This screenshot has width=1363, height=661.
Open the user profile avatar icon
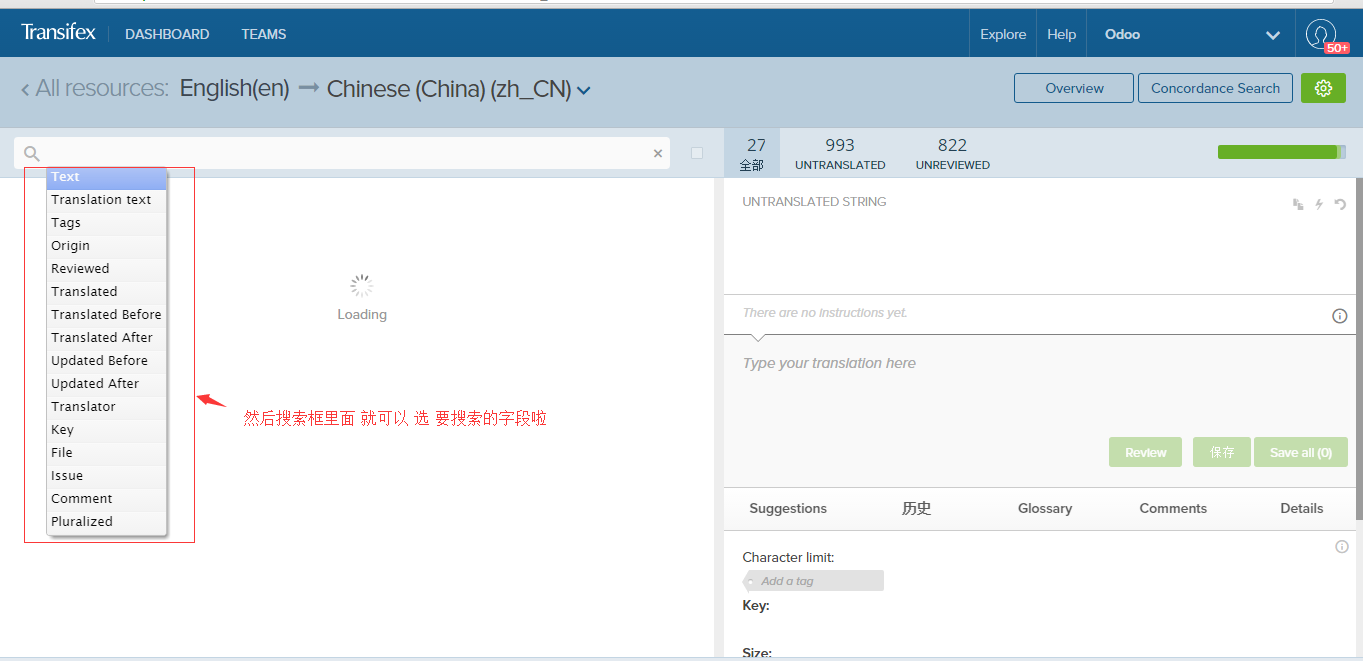point(1321,34)
